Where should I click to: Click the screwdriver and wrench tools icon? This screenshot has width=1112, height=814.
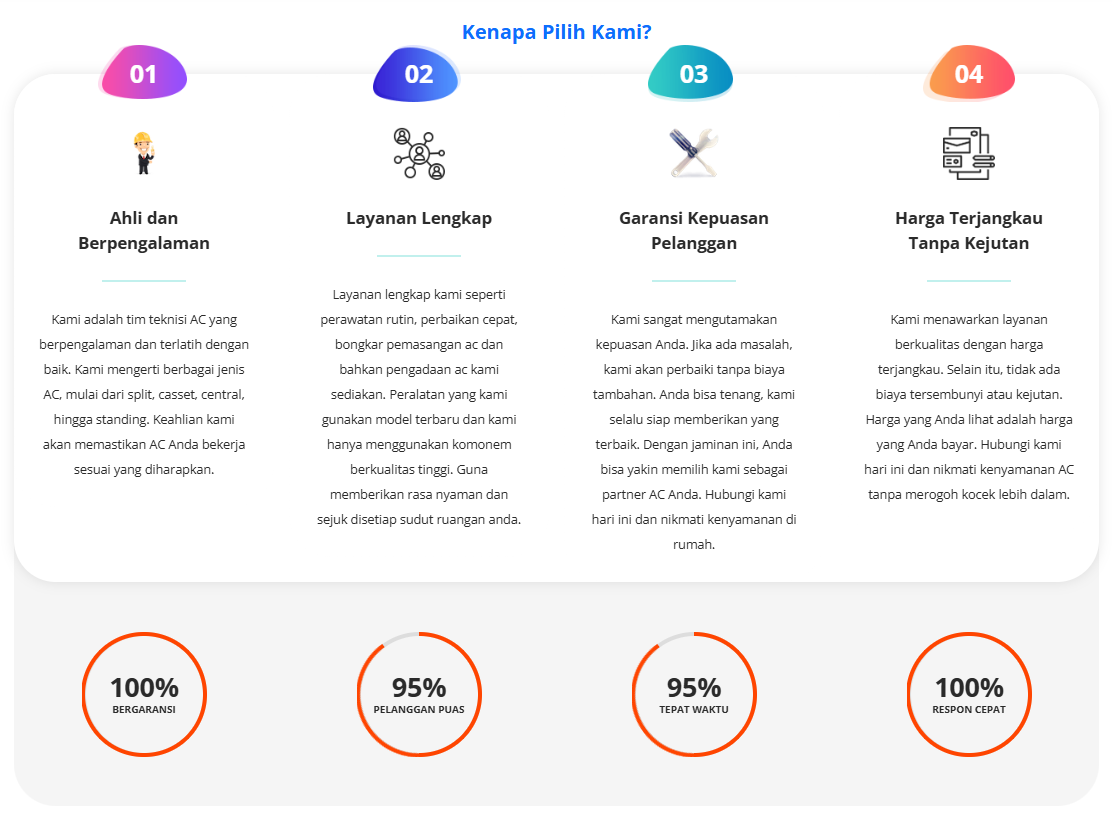click(694, 152)
